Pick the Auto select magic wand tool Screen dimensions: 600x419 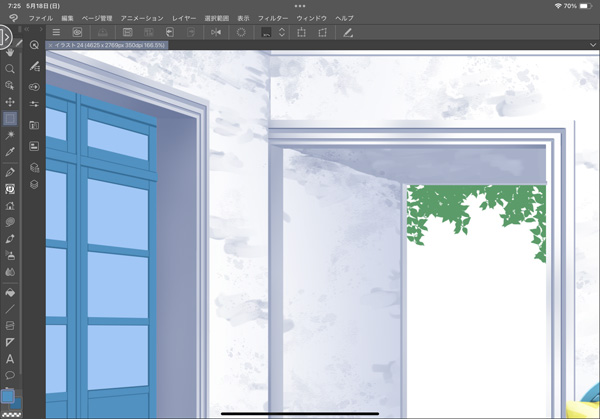coord(10,135)
